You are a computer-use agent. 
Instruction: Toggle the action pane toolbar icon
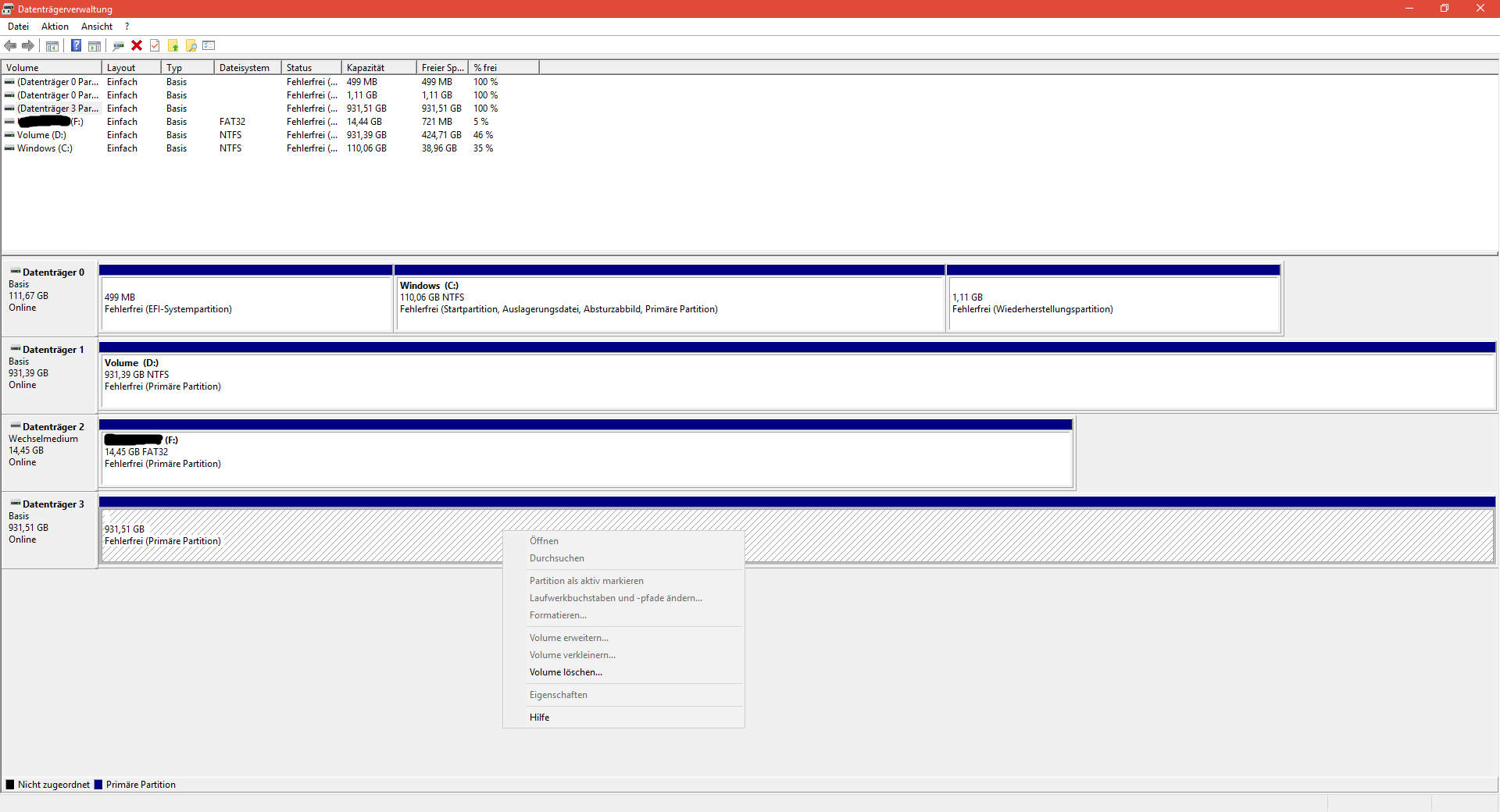[x=95, y=45]
